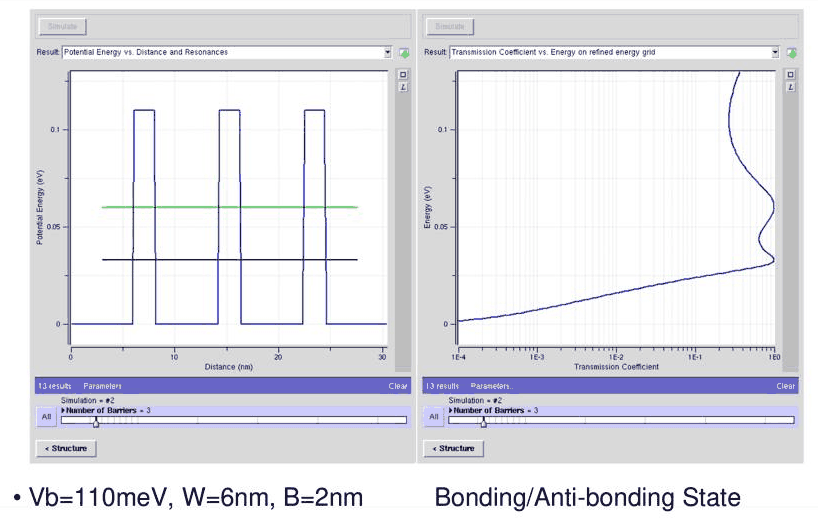Viewport: 818px width, 526px height.
Task: Click dark lower resonance line in potential plot
Action: [x=230, y=259]
